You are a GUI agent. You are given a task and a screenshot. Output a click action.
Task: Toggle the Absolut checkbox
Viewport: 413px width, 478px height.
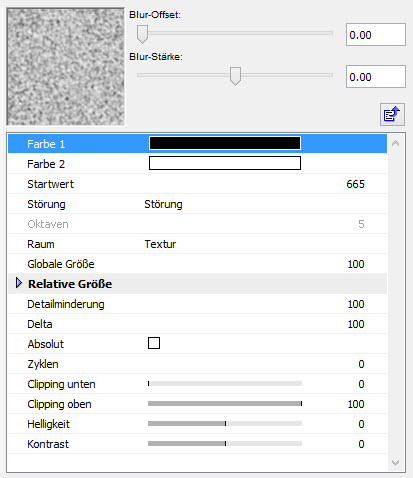point(154,343)
